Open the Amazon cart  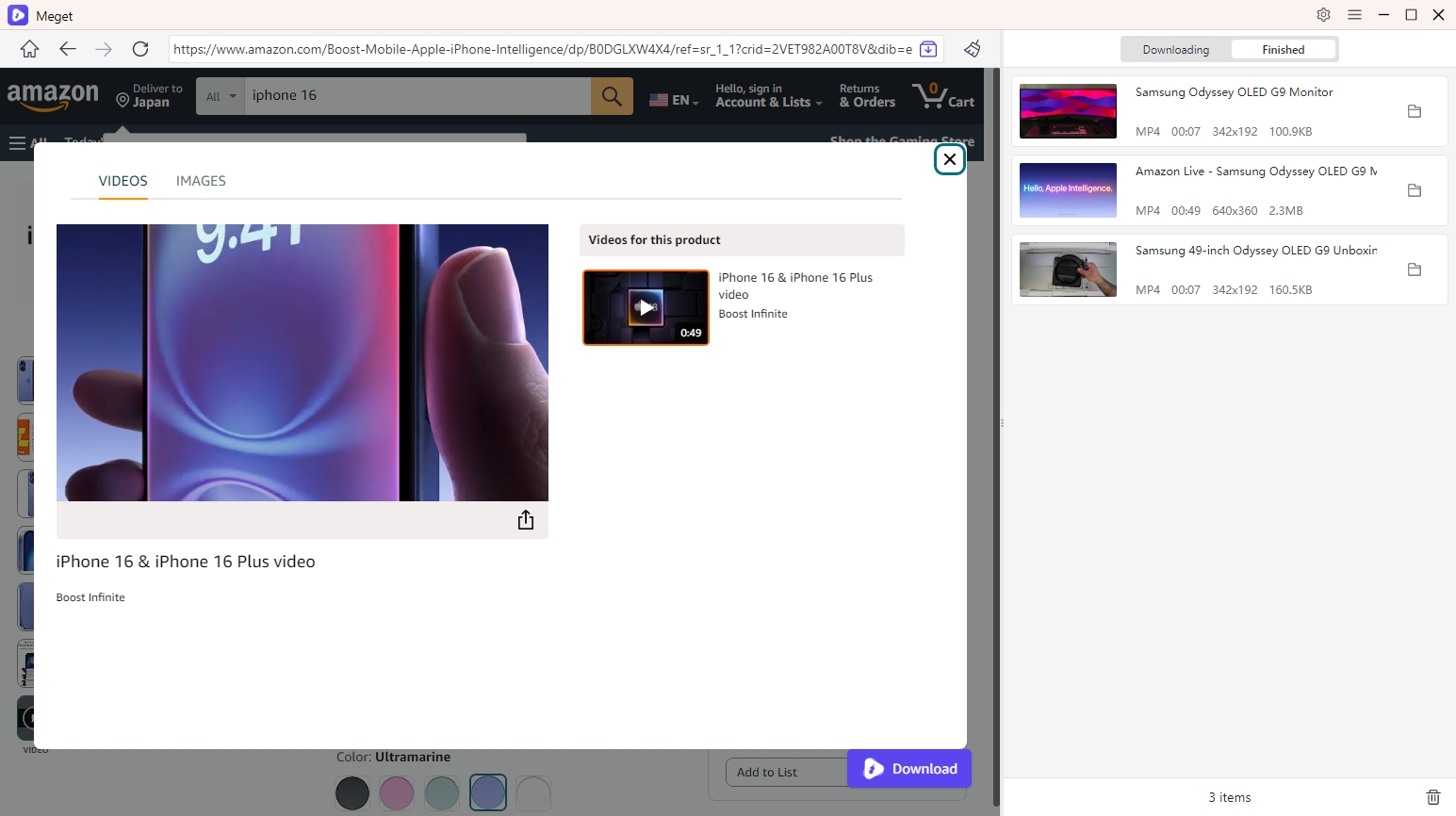click(943, 95)
